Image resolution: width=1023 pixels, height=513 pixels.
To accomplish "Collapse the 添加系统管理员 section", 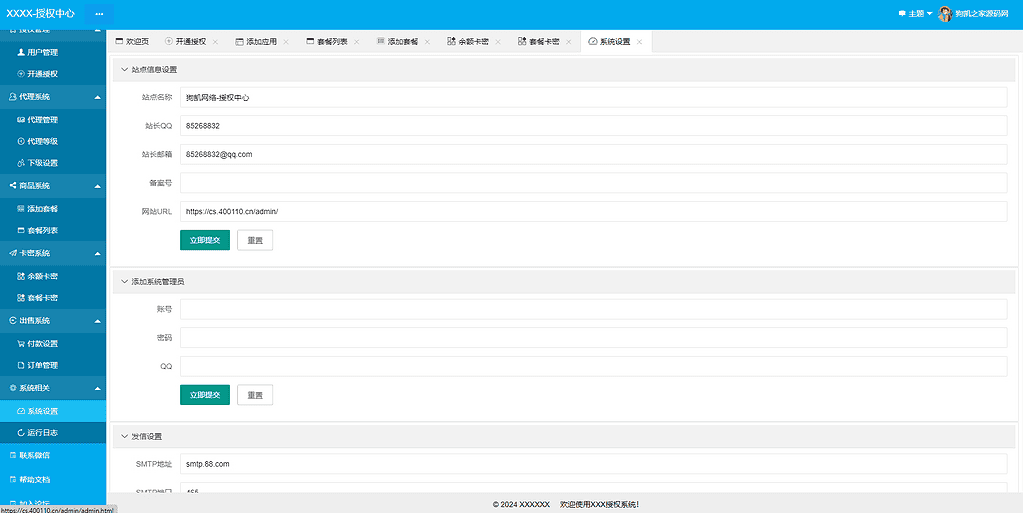I will tap(124, 282).
